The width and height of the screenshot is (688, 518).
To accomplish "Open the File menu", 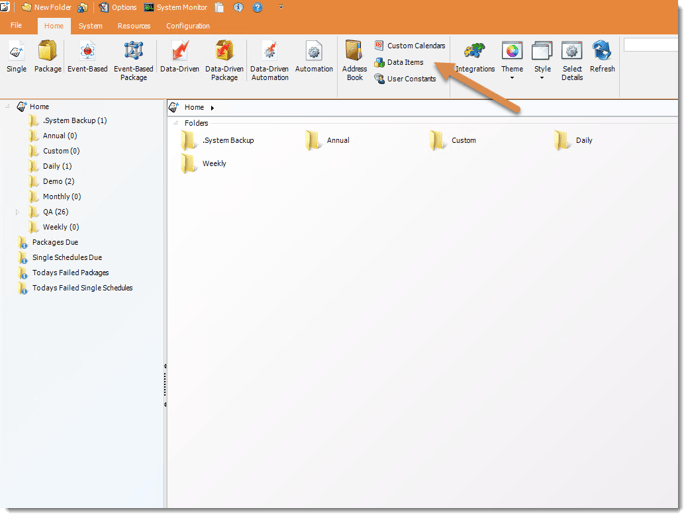I will (16, 25).
